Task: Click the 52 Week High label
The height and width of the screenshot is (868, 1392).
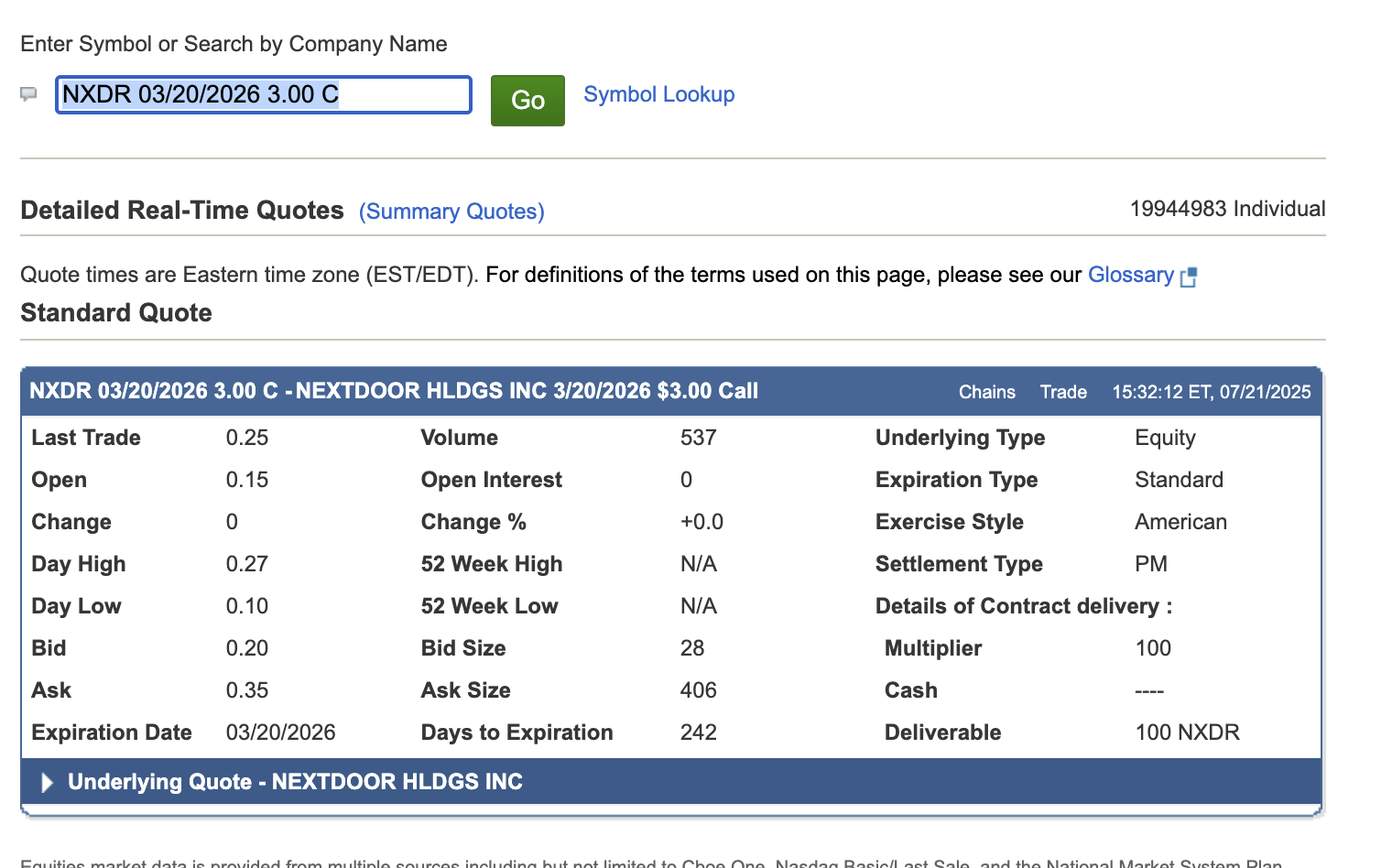Action: pos(492,564)
